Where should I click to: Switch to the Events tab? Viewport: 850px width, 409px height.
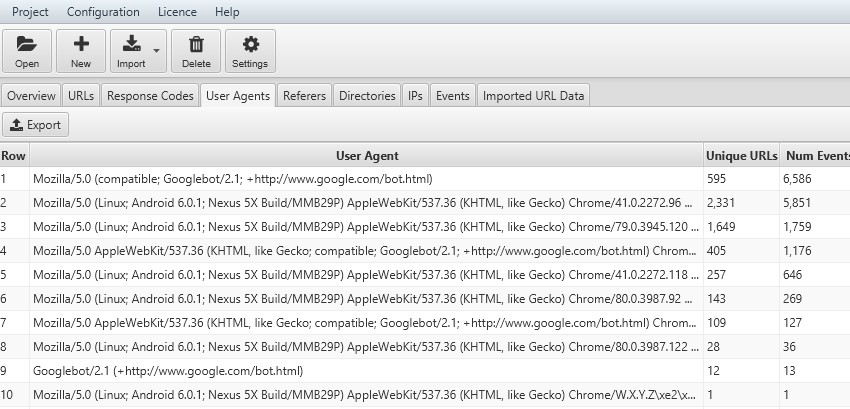[453, 95]
